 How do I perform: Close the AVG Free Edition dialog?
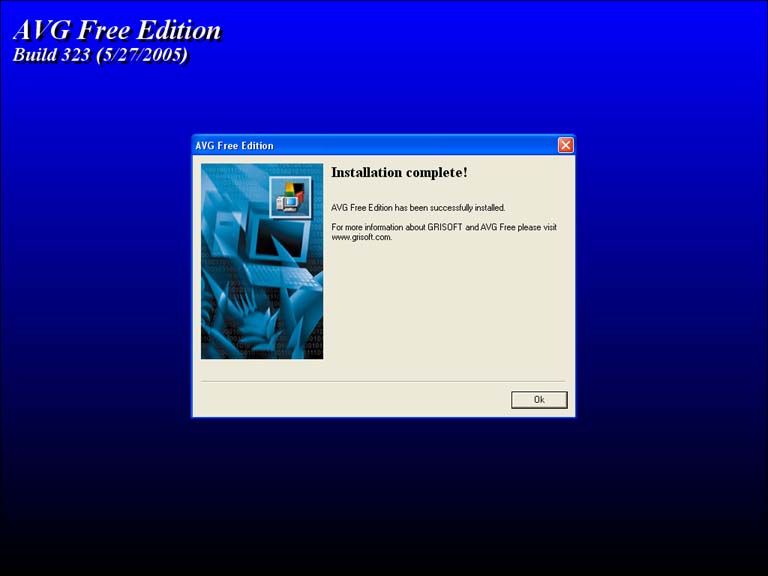565,146
